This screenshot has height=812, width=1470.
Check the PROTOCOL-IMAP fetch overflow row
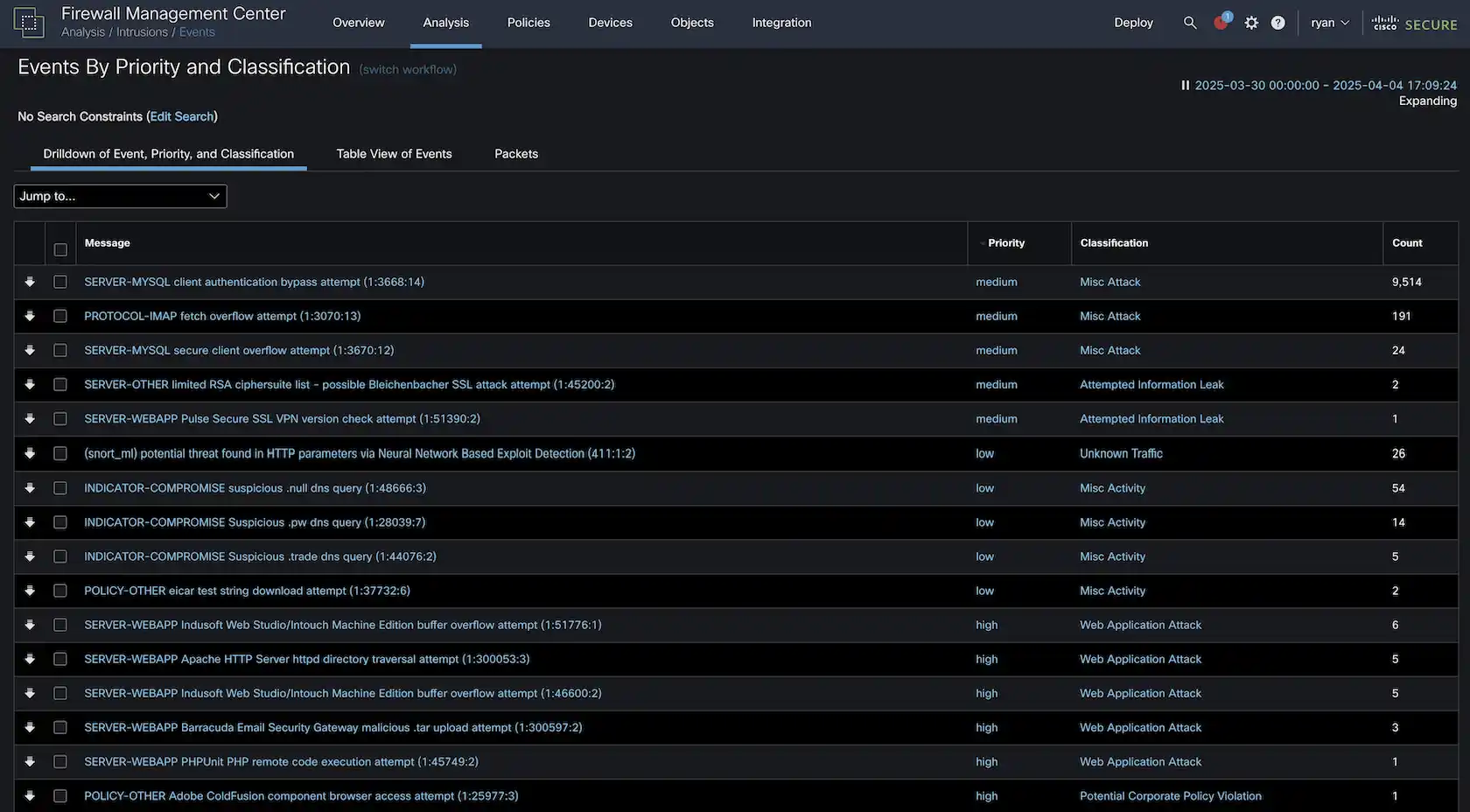point(59,316)
